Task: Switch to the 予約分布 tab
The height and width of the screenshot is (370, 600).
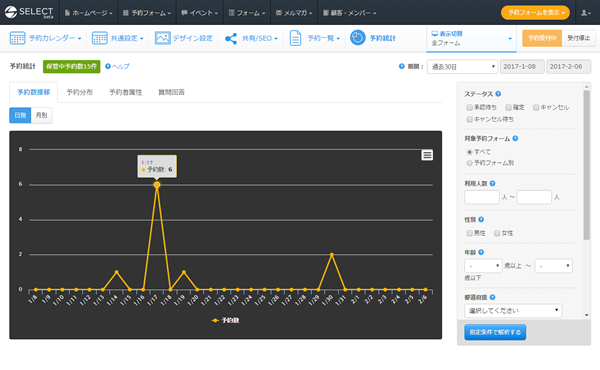Action: tap(80, 92)
